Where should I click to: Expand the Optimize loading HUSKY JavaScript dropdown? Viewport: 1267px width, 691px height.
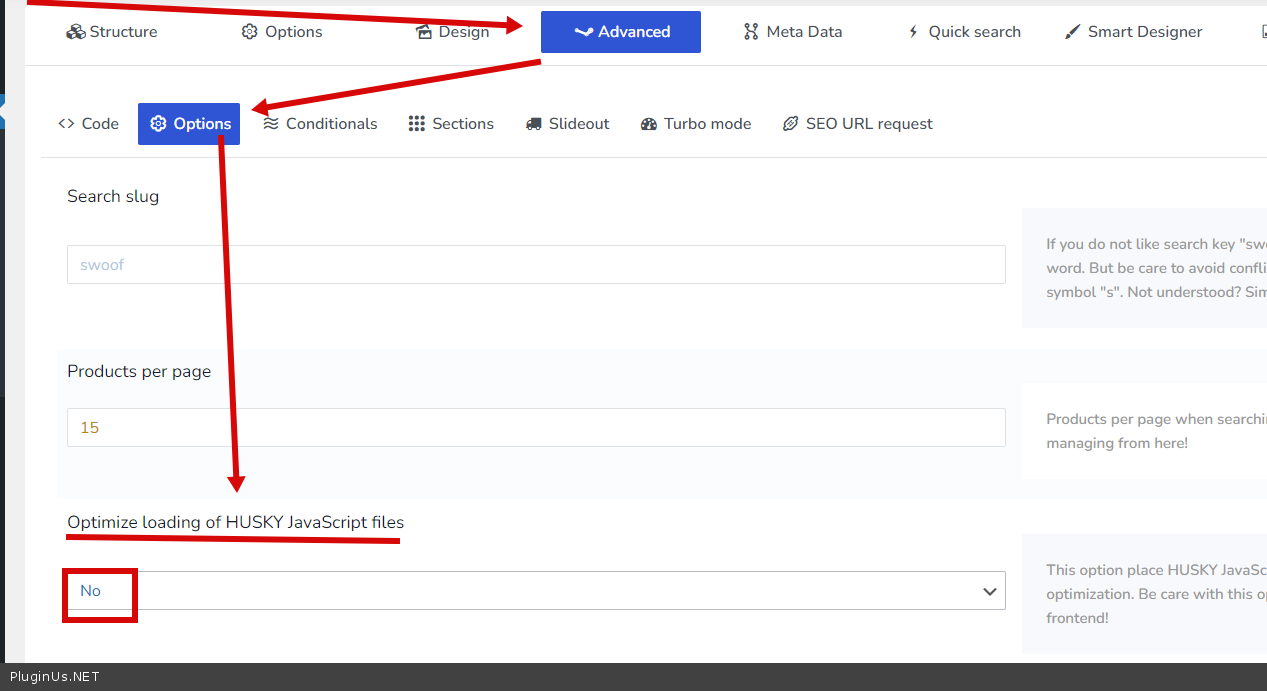[x=536, y=591]
